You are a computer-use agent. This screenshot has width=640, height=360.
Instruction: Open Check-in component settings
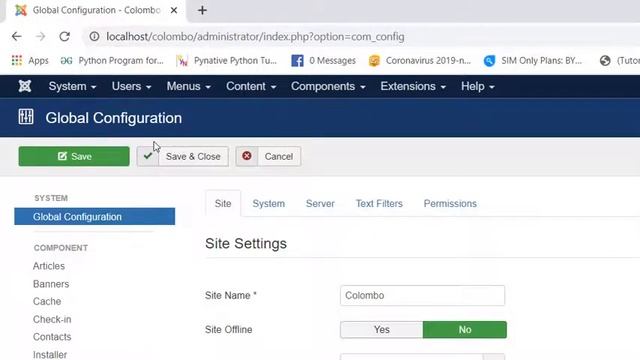click(52, 319)
